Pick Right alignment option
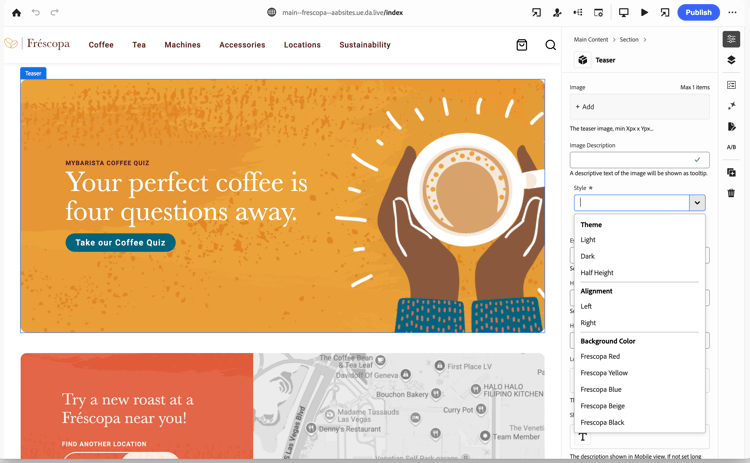 [588, 323]
